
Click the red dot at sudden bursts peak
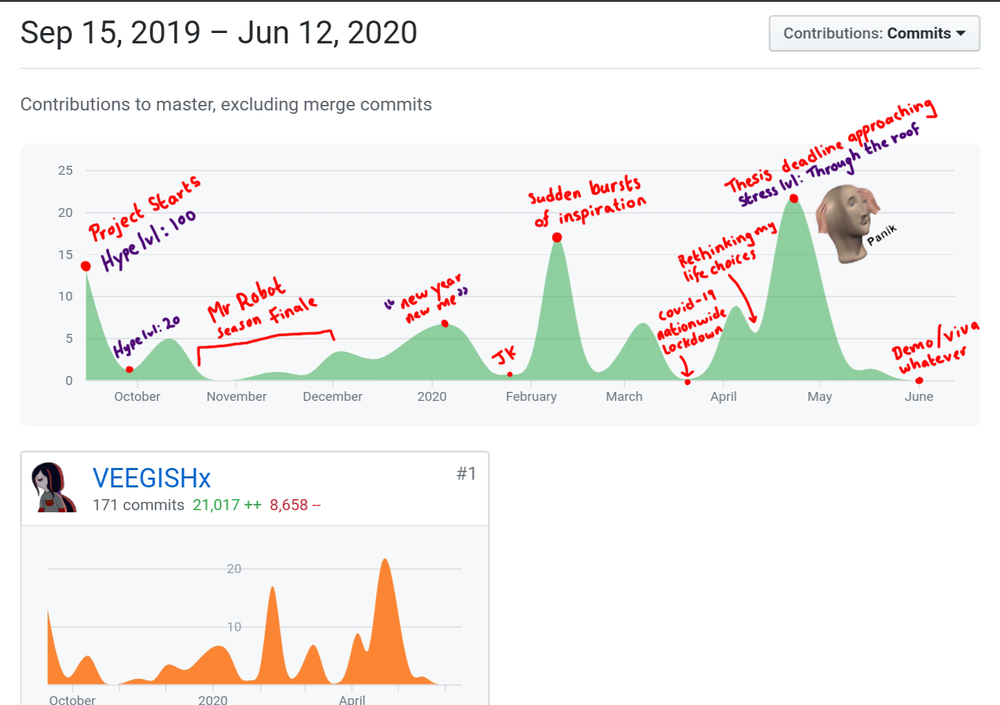pos(556,238)
